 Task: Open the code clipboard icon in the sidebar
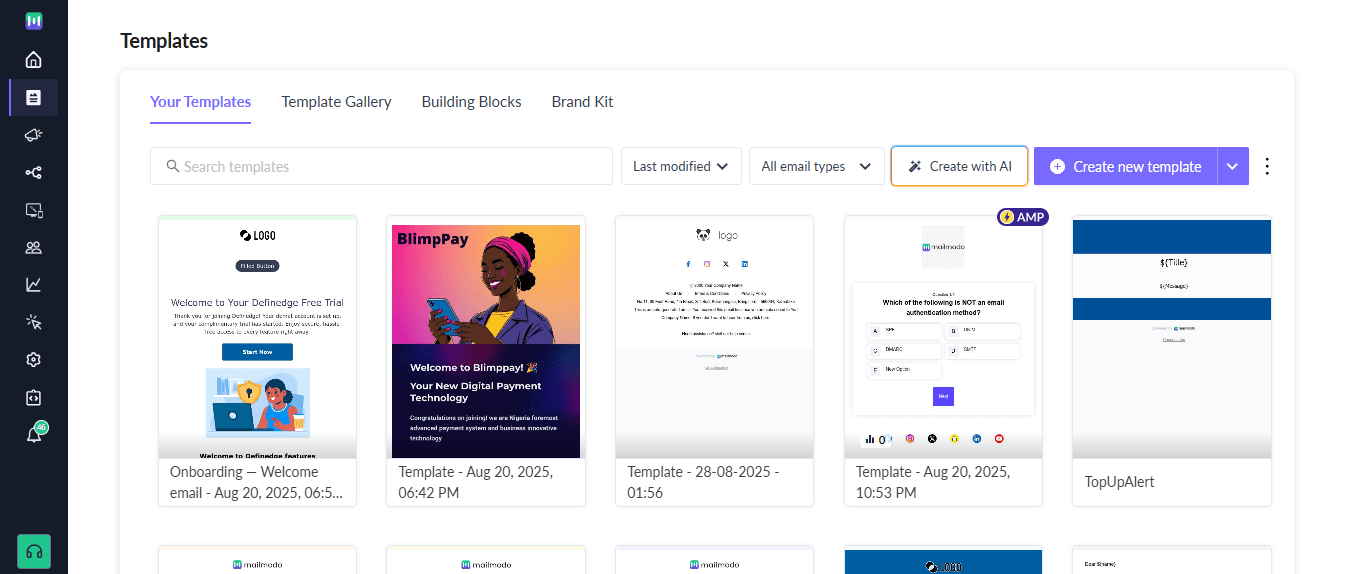[33, 397]
